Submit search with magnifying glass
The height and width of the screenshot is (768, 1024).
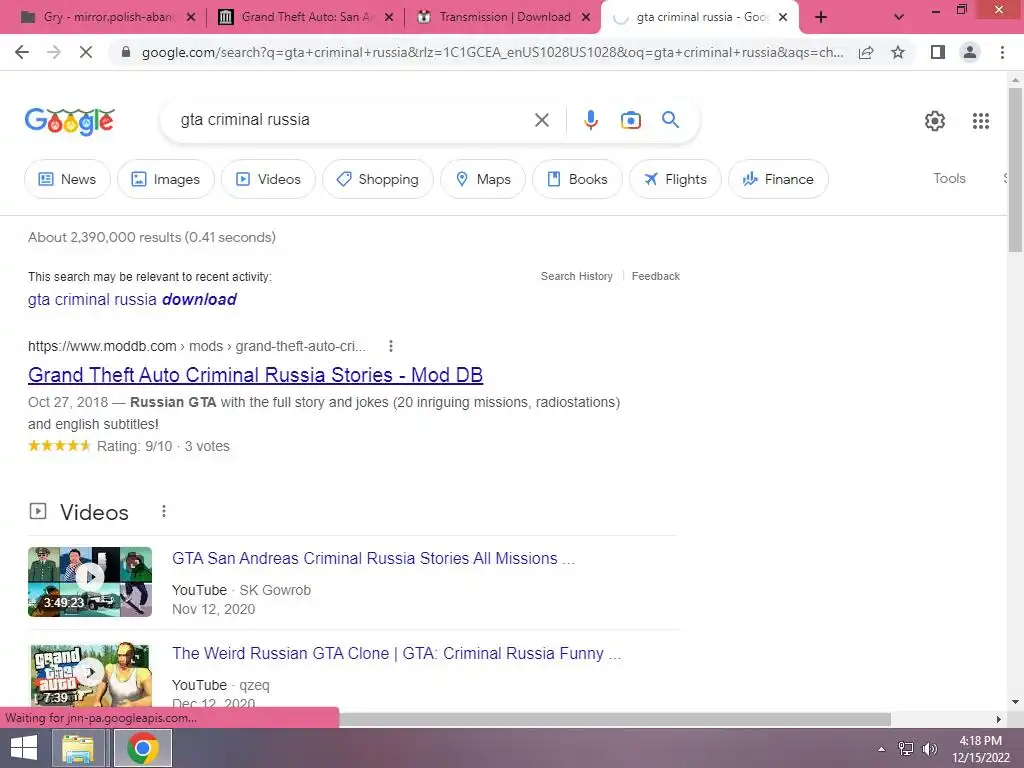(x=670, y=120)
